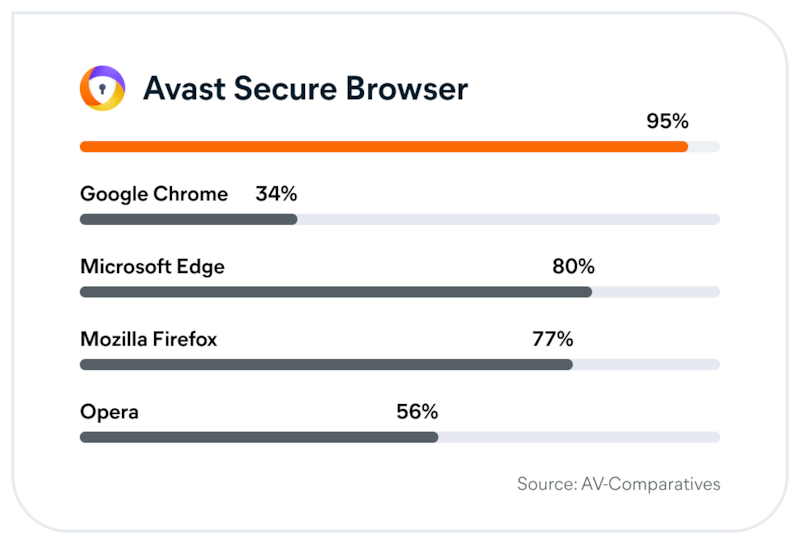Click the unfilled end of Opera's bar
Viewport: 800px width, 544px height.
point(580,437)
